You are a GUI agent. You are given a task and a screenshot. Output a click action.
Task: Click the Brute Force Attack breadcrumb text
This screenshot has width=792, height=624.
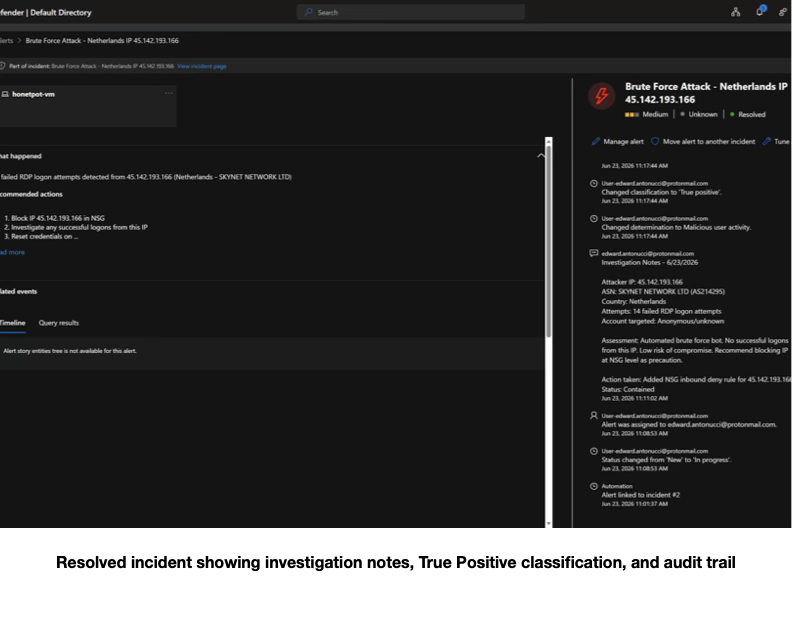click(x=102, y=40)
